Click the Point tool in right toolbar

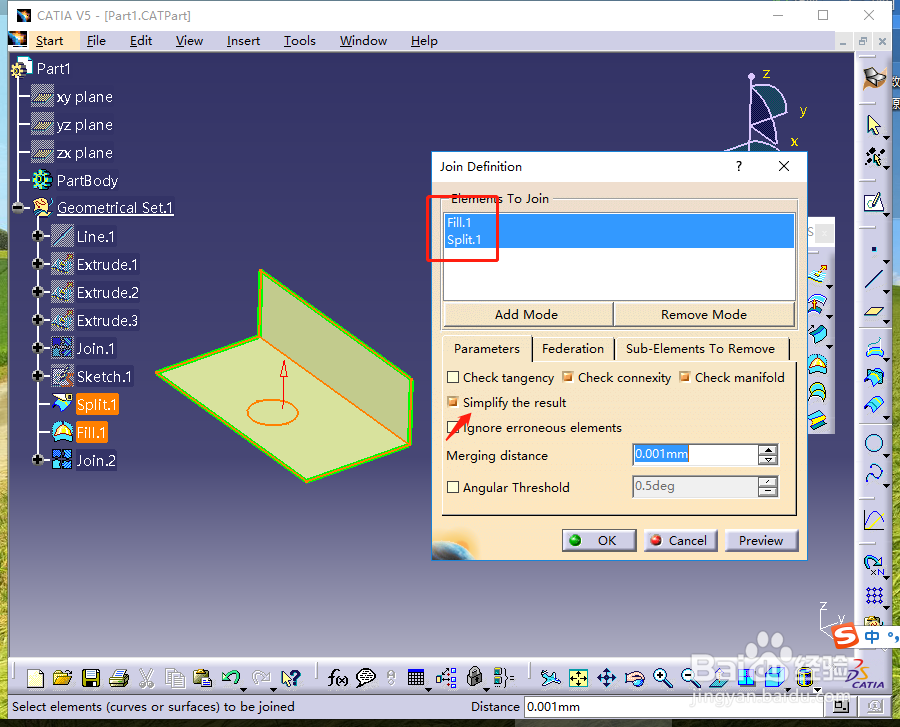(874, 250)
